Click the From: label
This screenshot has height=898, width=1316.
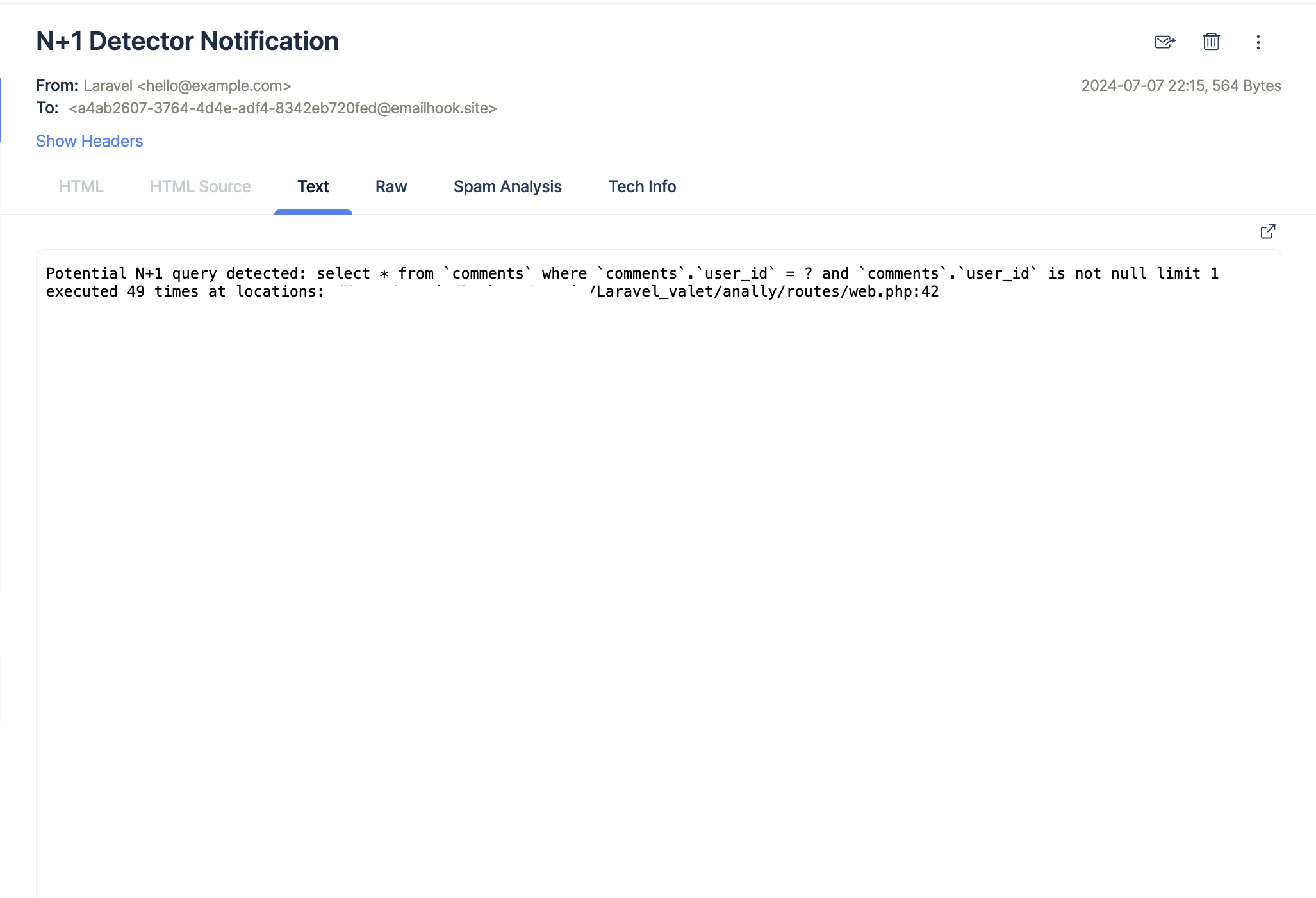coord(56,86)
